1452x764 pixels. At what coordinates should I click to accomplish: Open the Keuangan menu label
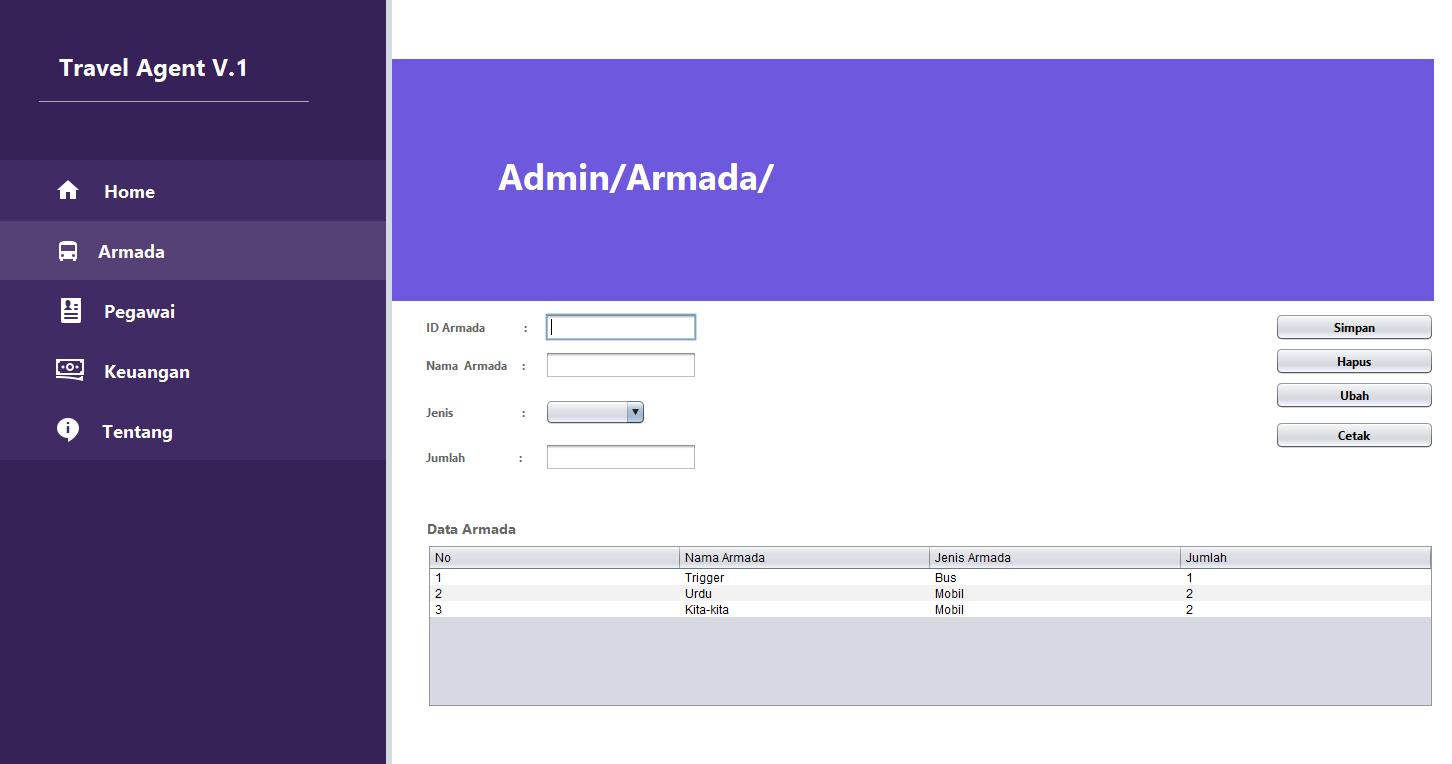[x=147, y=372]
